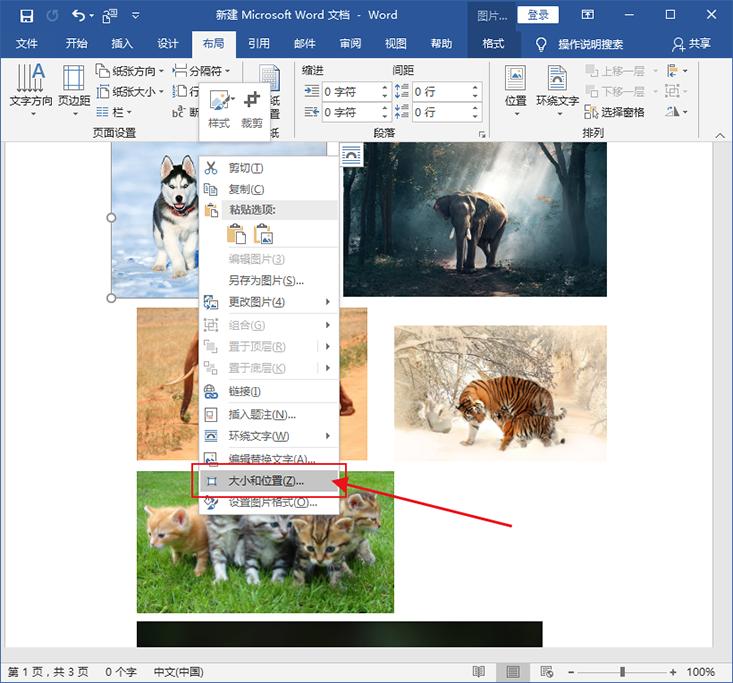Choose Cut (剪切) in the context menu
The height and width of the screenshot is (683, 733).
(x=268, y=168)
